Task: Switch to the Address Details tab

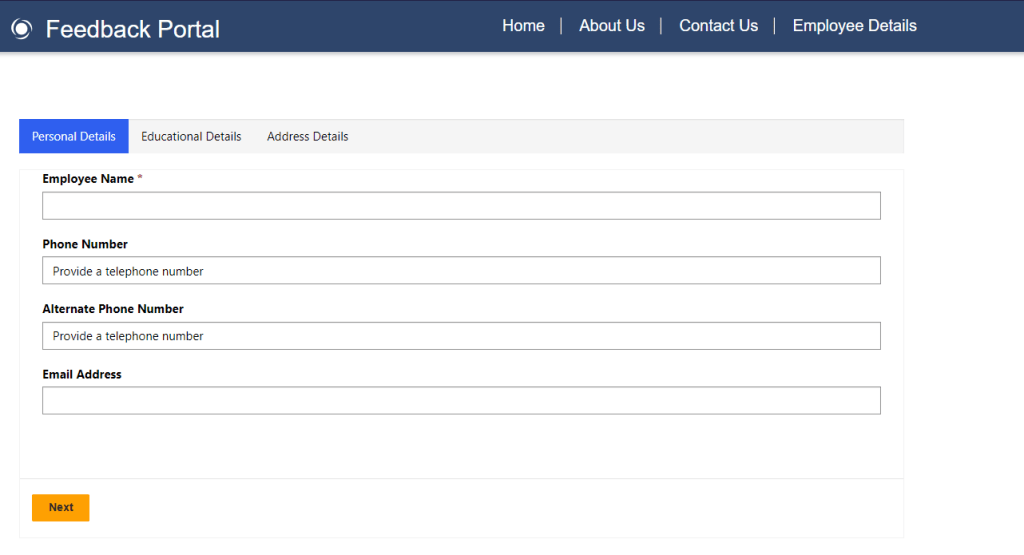Action: 307,137
